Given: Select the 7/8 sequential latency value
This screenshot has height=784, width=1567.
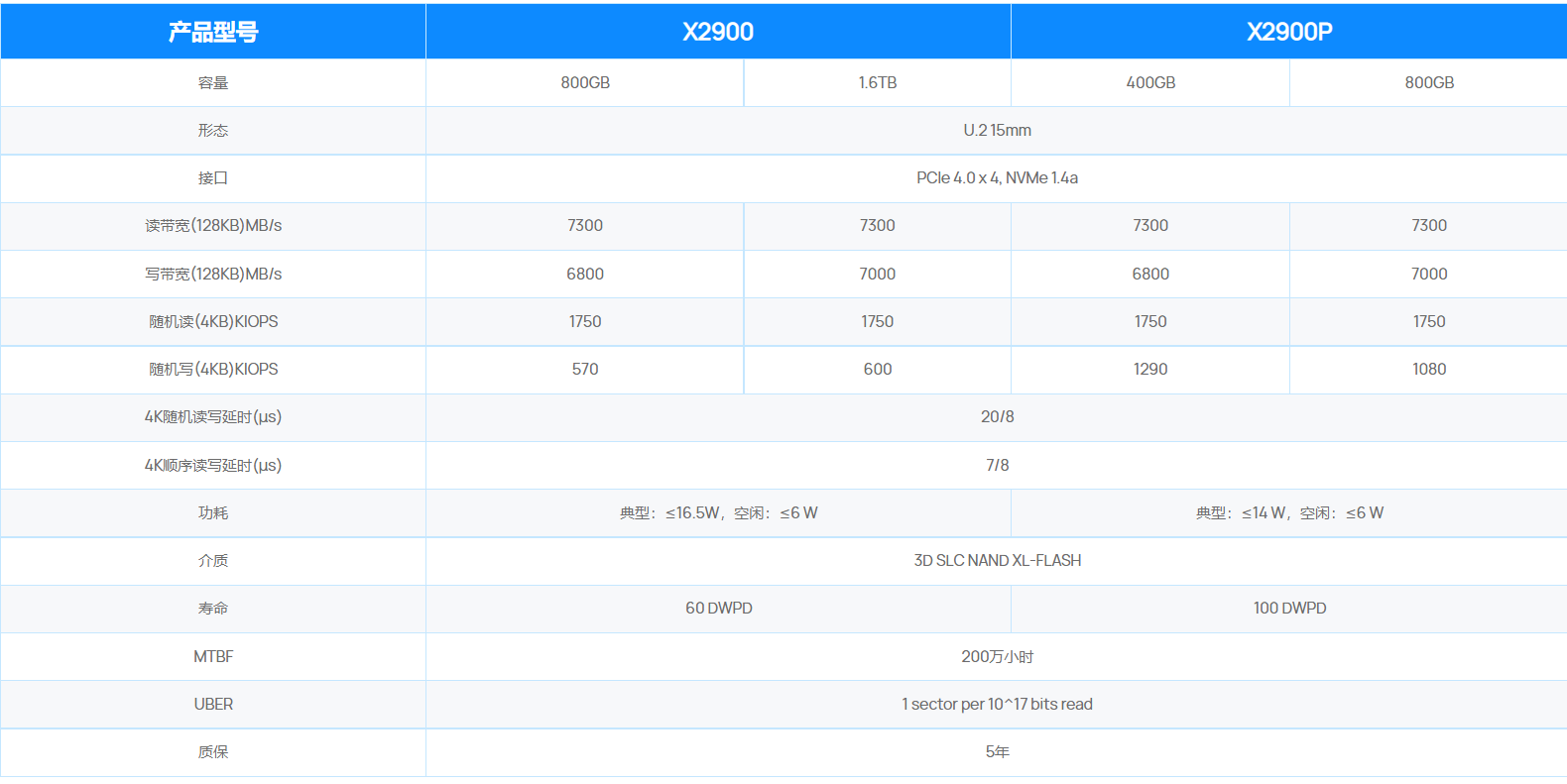Looking at the screenshot, I should [997, 466].
